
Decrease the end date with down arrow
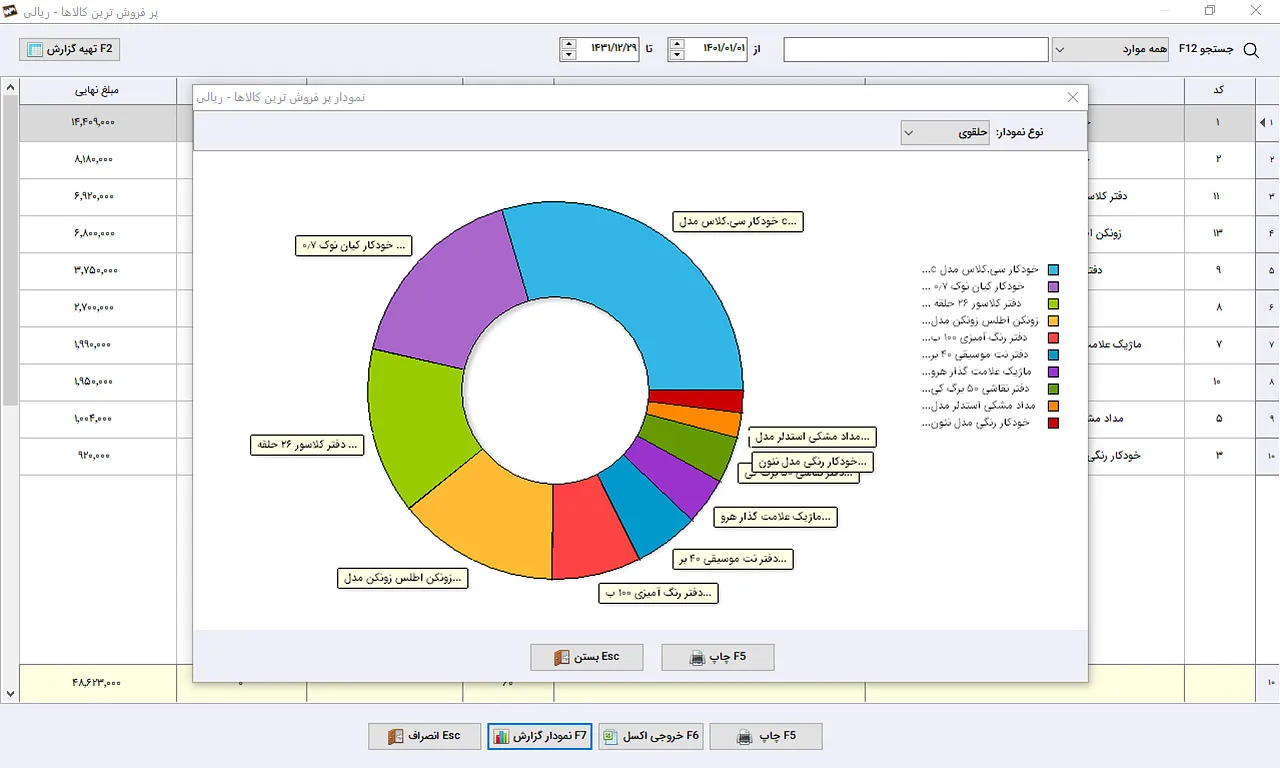569,55
